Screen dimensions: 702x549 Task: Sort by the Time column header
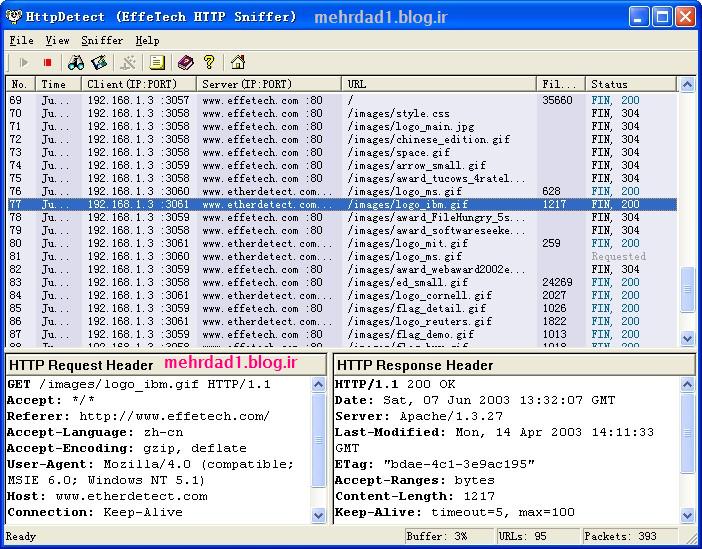pos(59,84)
